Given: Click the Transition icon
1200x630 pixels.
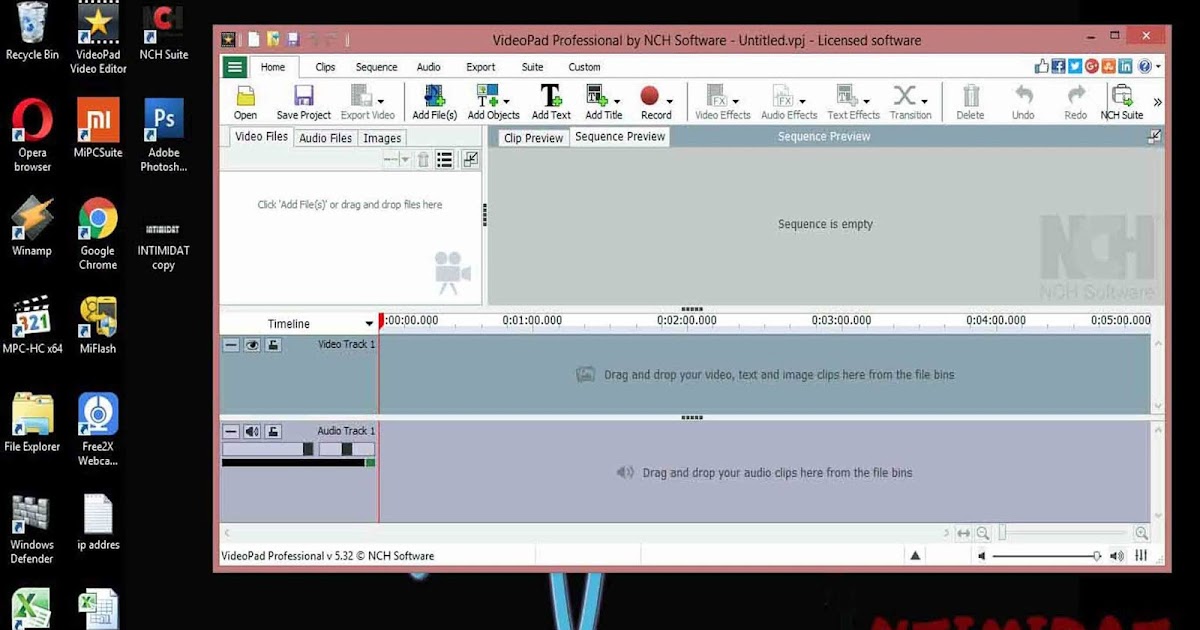Looking at the screenshot, I should pyautogui.click(x=904, y=96).
